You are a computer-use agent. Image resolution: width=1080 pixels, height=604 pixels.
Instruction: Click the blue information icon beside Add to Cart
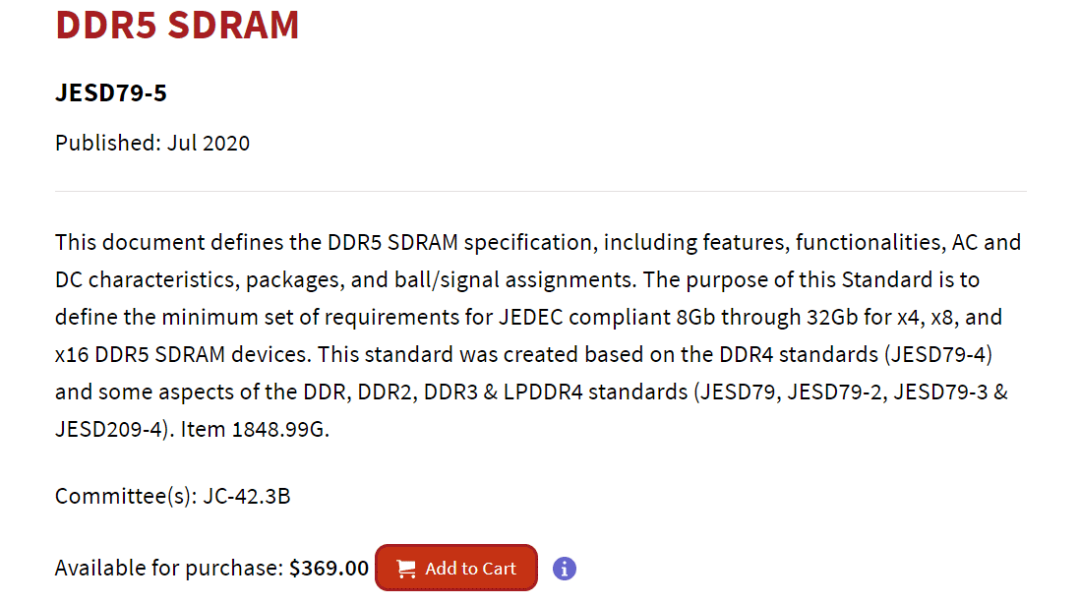click(x=564, y=568)
